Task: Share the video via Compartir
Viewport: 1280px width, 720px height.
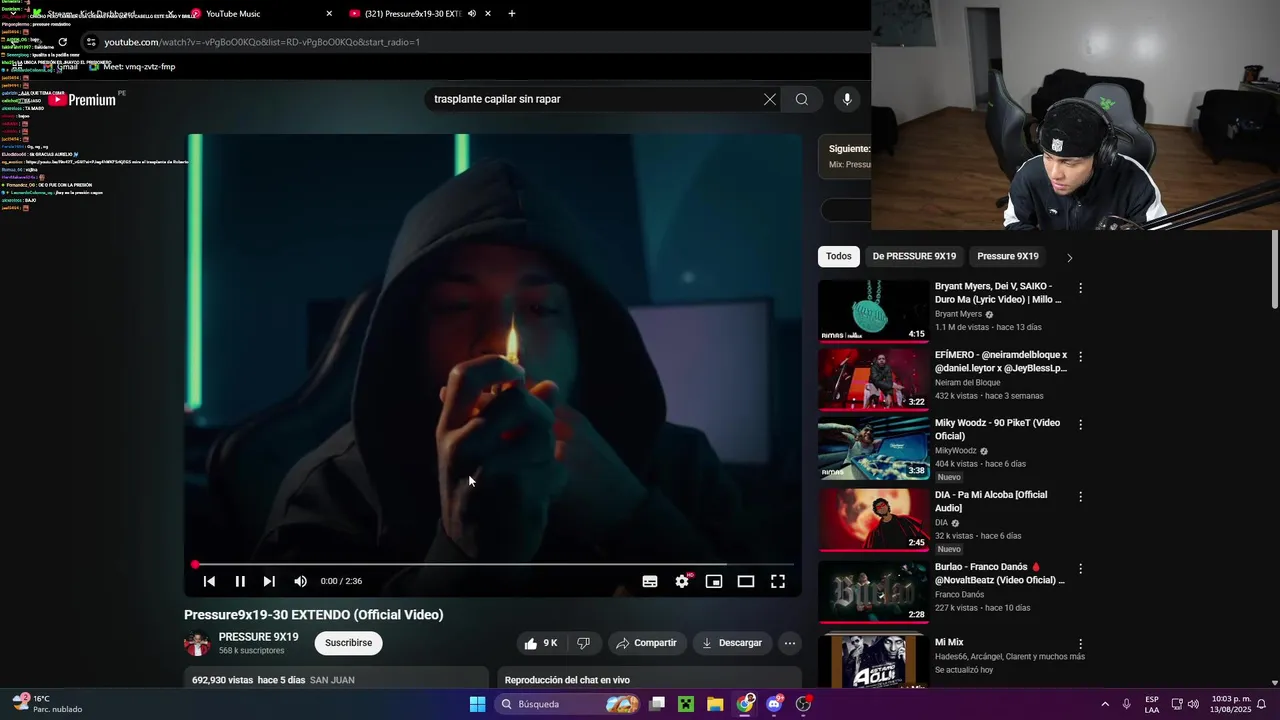Action: point(646,643)
